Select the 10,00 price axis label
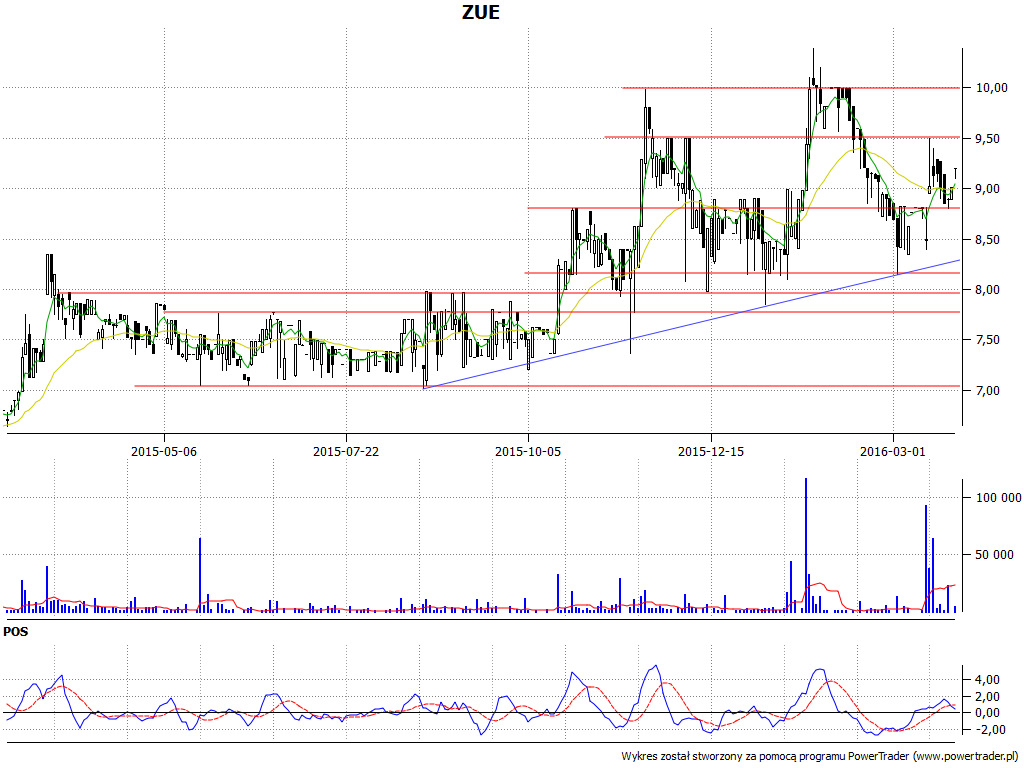The height and width of the screenshot is (768, 1024). 991,88
